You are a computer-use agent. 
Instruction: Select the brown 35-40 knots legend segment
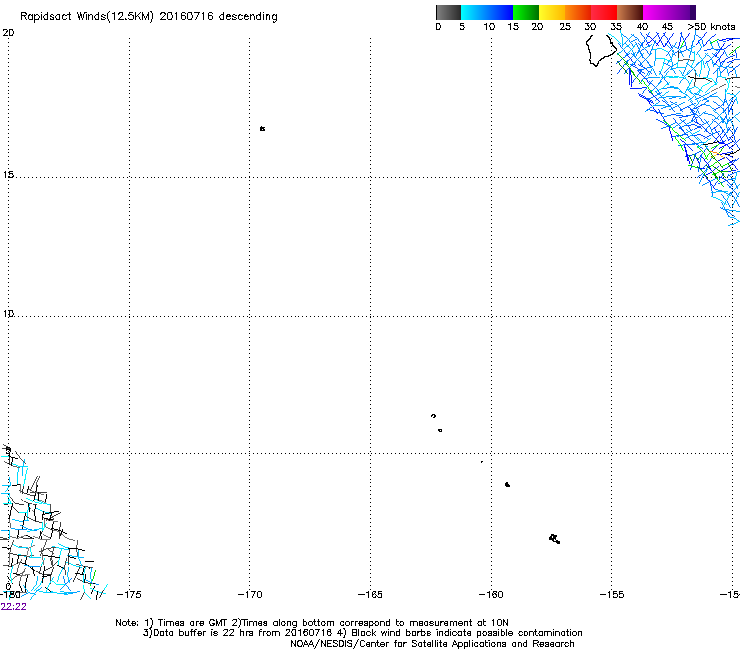coord(630,12)
